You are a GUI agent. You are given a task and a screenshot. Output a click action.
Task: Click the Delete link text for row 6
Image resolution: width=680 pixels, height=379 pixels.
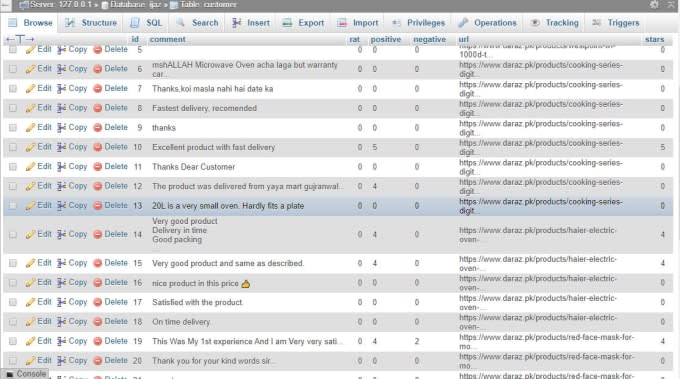116,69
